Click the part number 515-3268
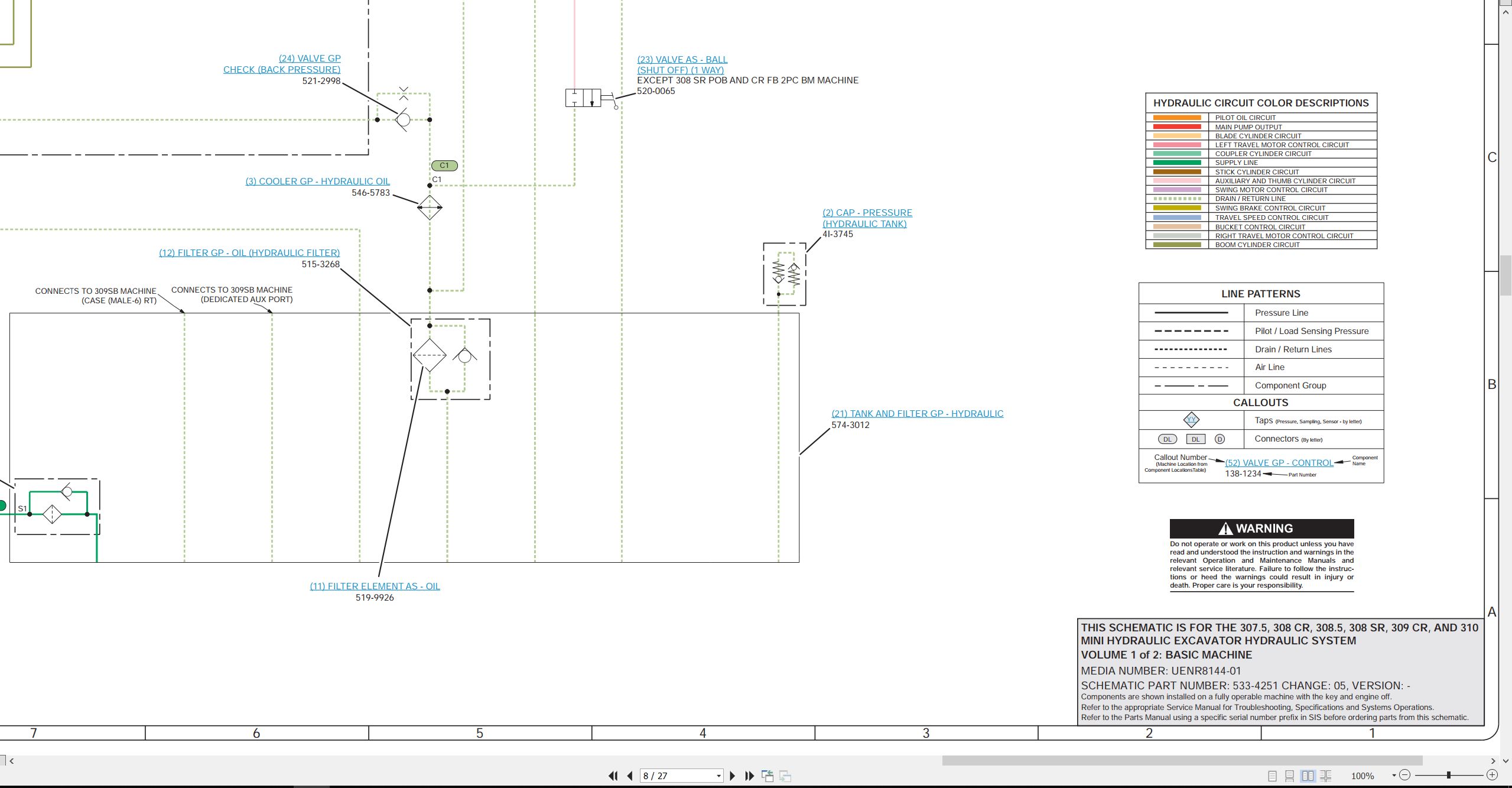 click(x=321, y=264)
